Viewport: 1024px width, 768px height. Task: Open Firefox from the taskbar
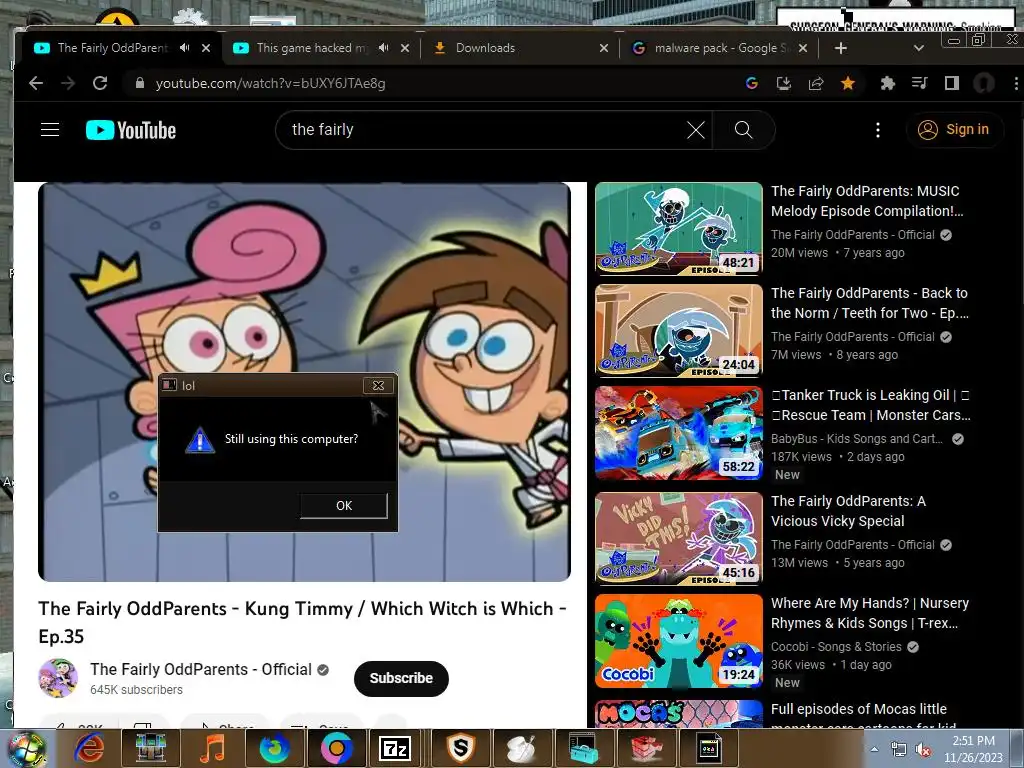click(x=274, y=748)
